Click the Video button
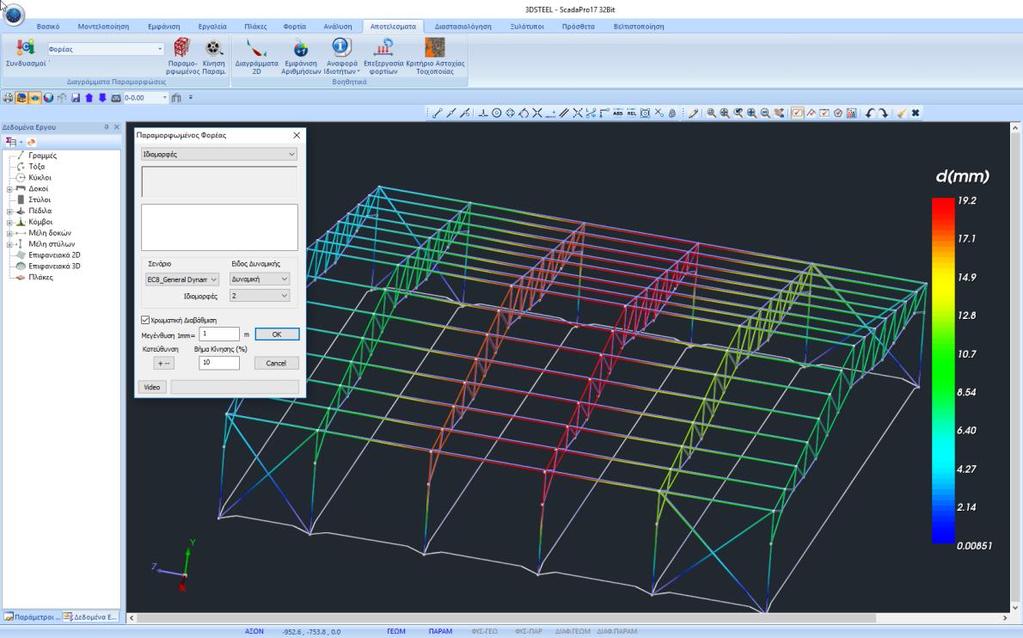The height and width of the screenshot is (638, 1023). pos(152,387)
